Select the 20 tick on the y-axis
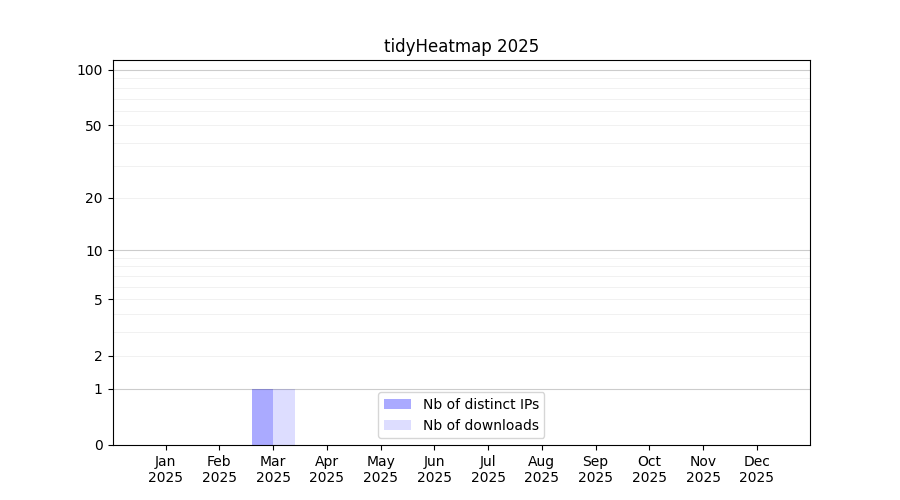900x500 pixels. [93, 198]
